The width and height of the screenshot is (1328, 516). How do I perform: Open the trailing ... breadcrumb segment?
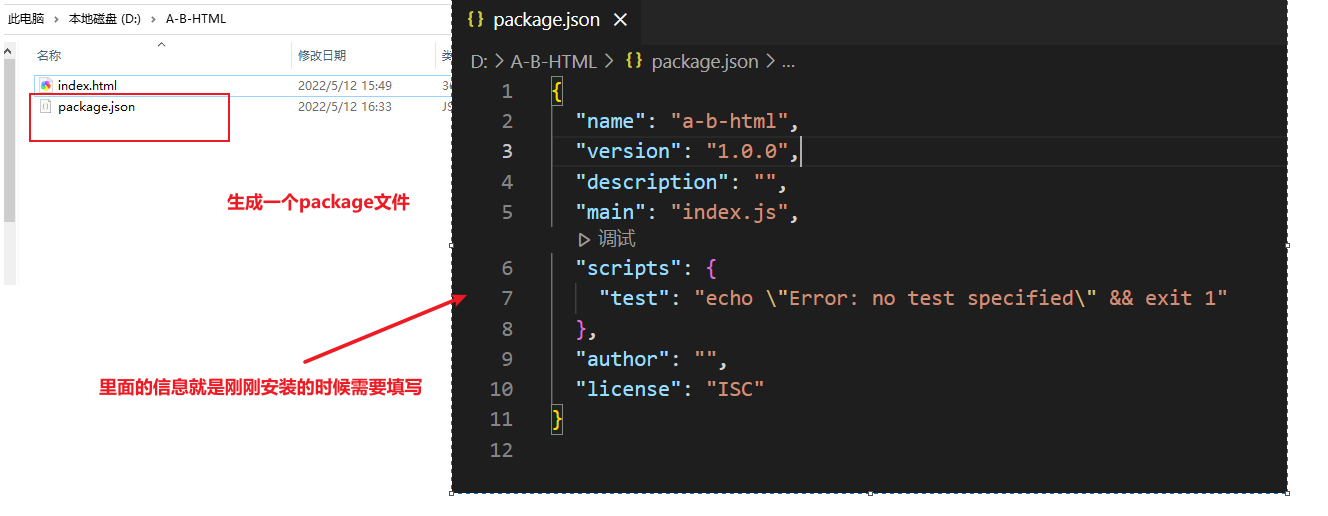point(788,62)
